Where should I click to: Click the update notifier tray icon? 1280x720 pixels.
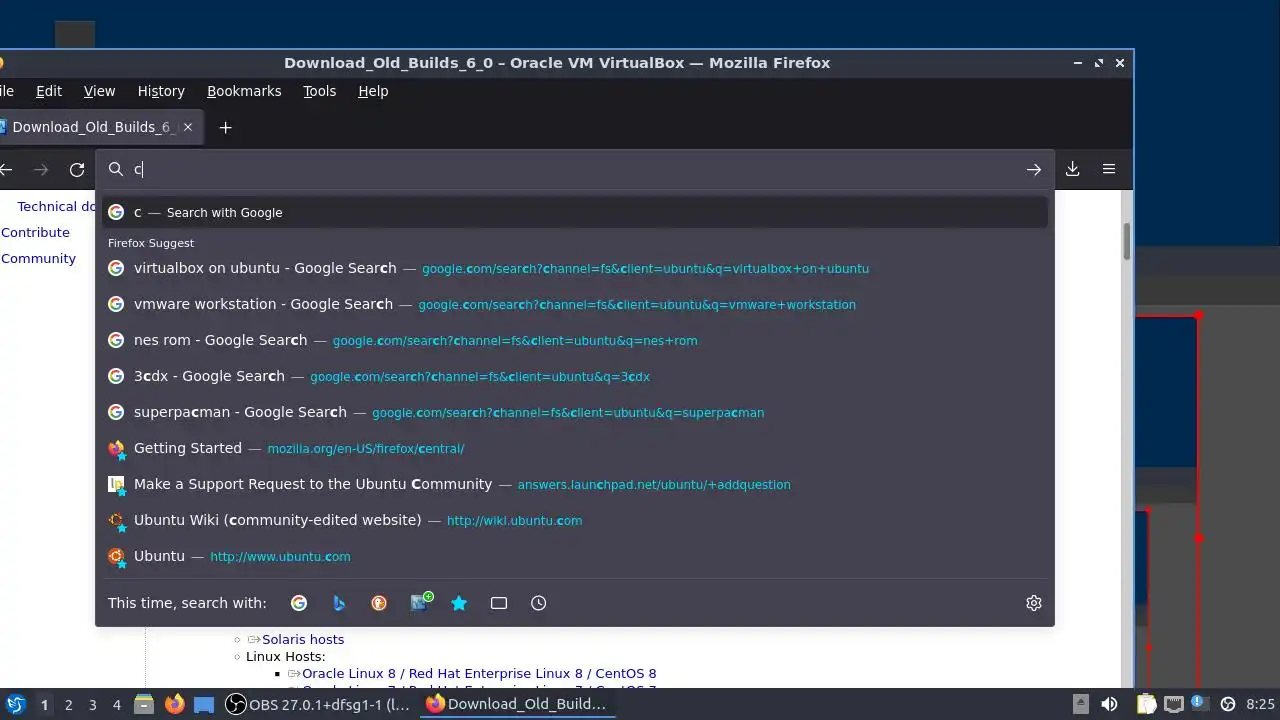pos(1199,703)
